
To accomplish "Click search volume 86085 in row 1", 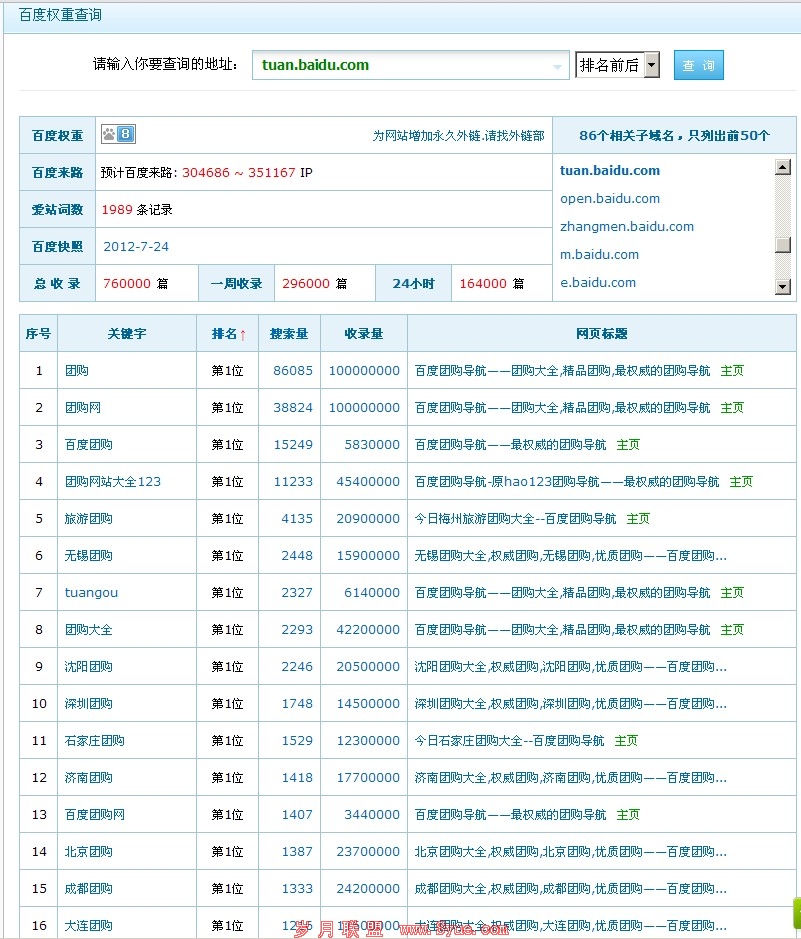I will [293, 371].
